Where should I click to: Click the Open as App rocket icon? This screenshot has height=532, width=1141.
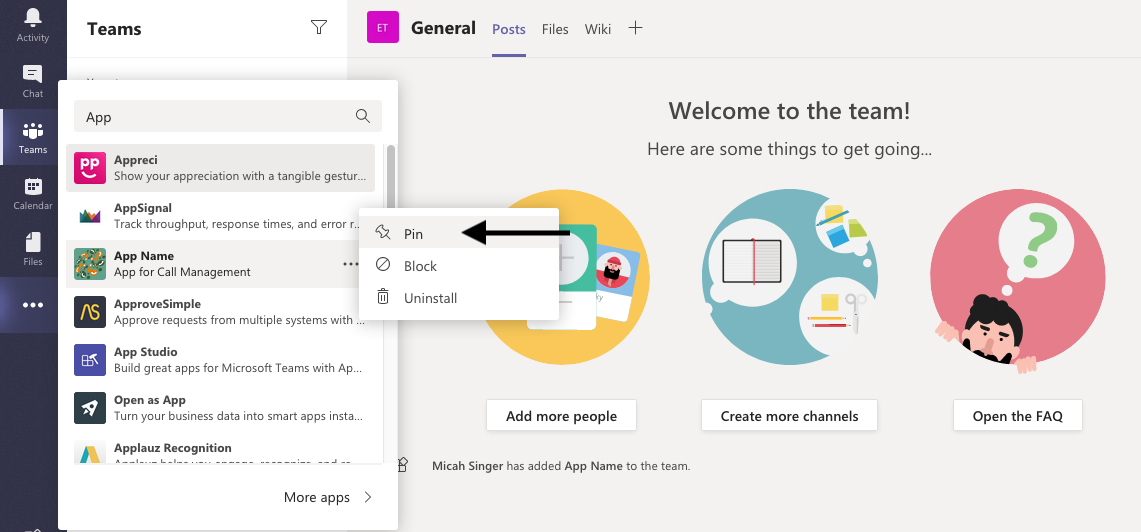[x=90, y=408]
